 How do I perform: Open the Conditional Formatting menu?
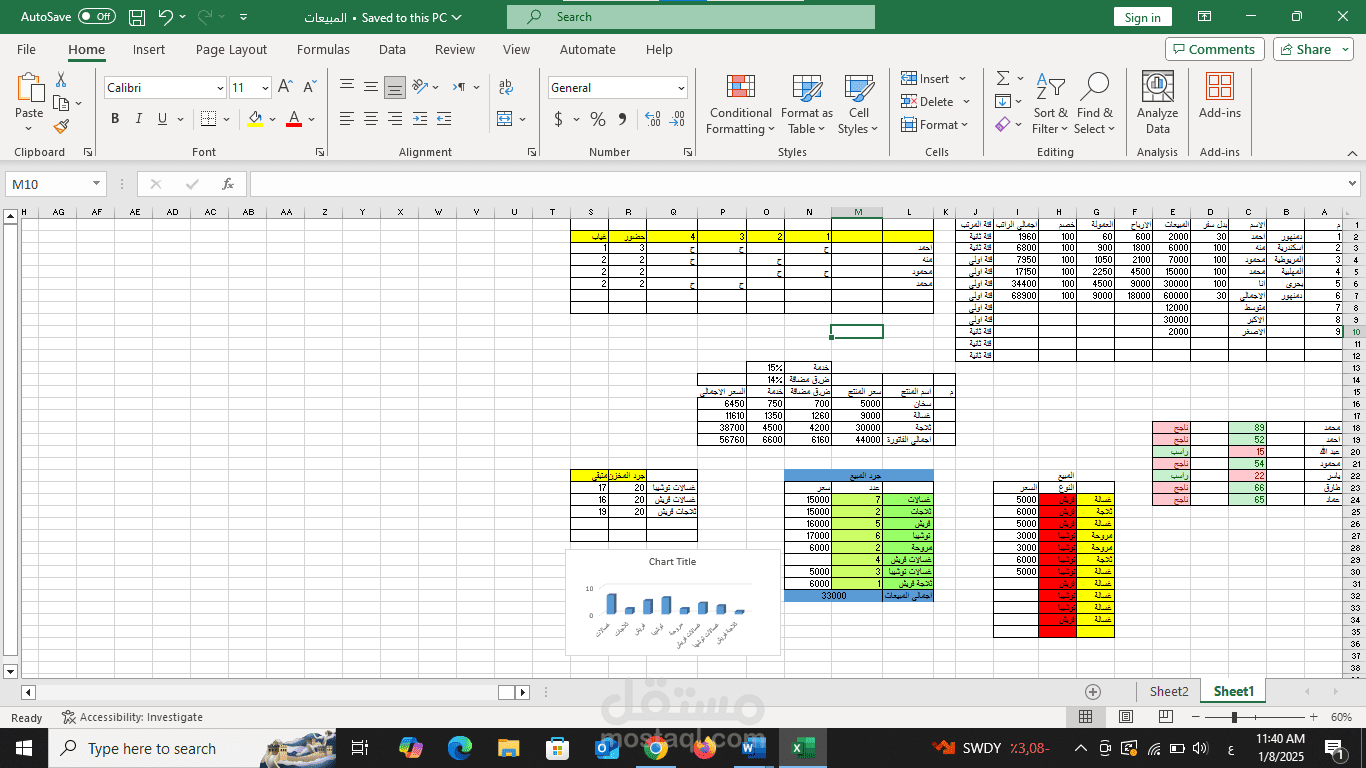click(x=741, y=104)
